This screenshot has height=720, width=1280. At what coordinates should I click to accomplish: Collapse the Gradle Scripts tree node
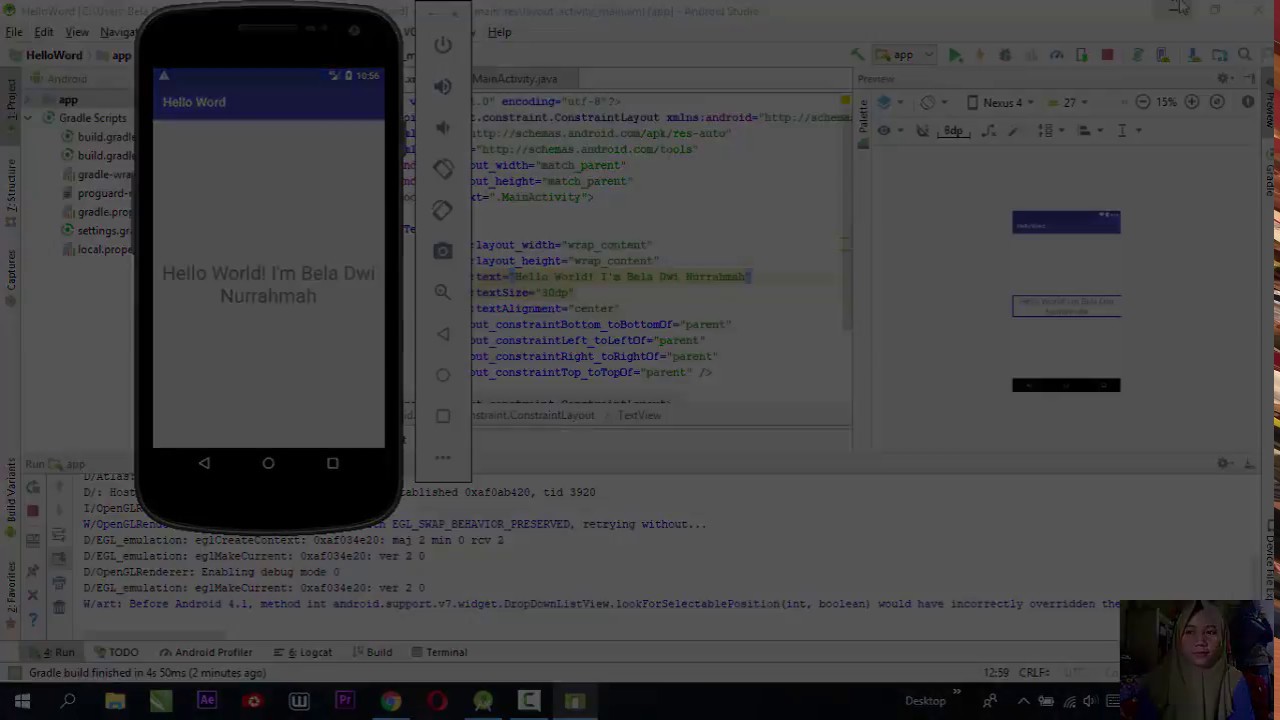pos(27,118)
